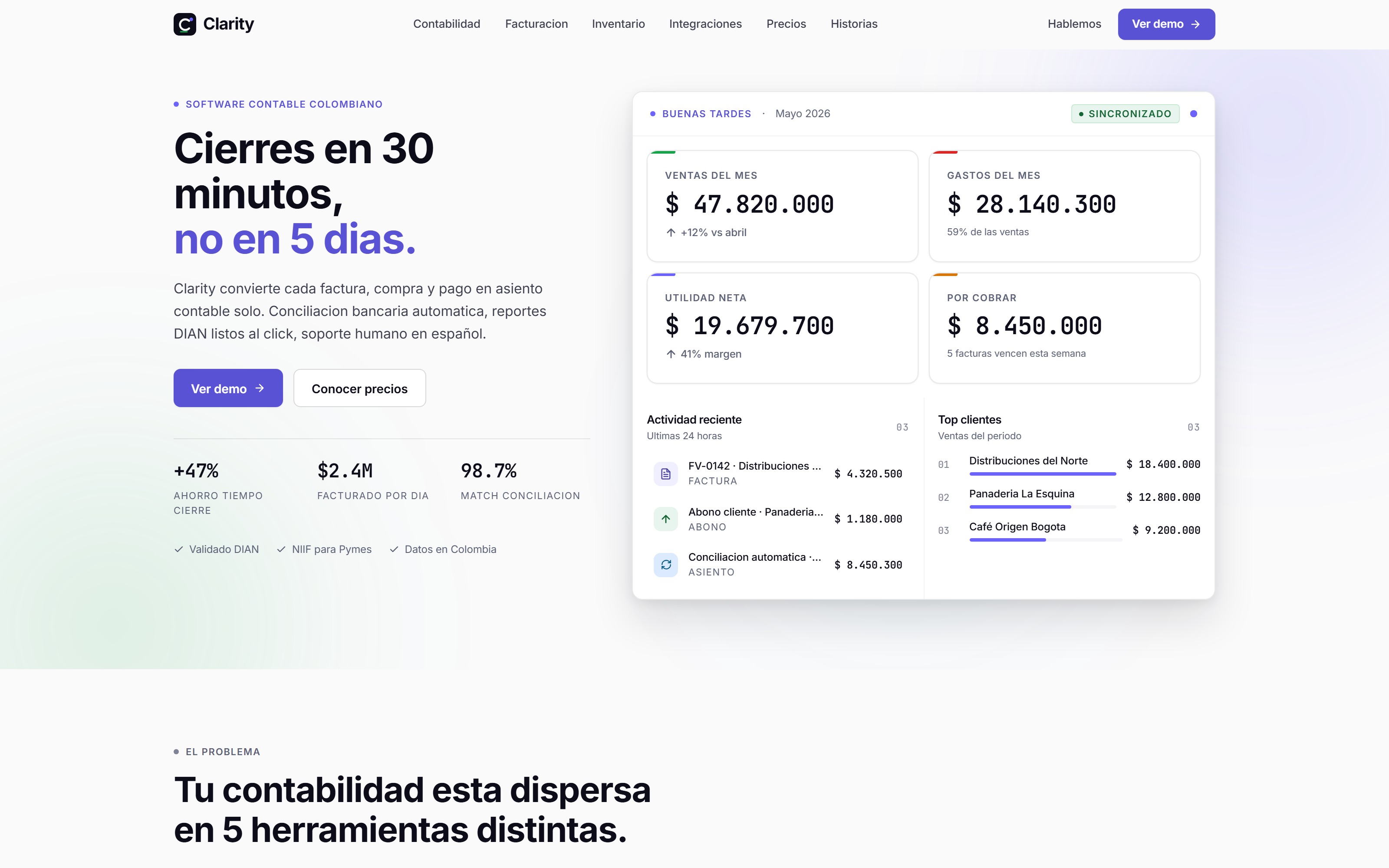Click the Clarity logo icon
The height and width of the screenshot is (868, 1389).
184,24
